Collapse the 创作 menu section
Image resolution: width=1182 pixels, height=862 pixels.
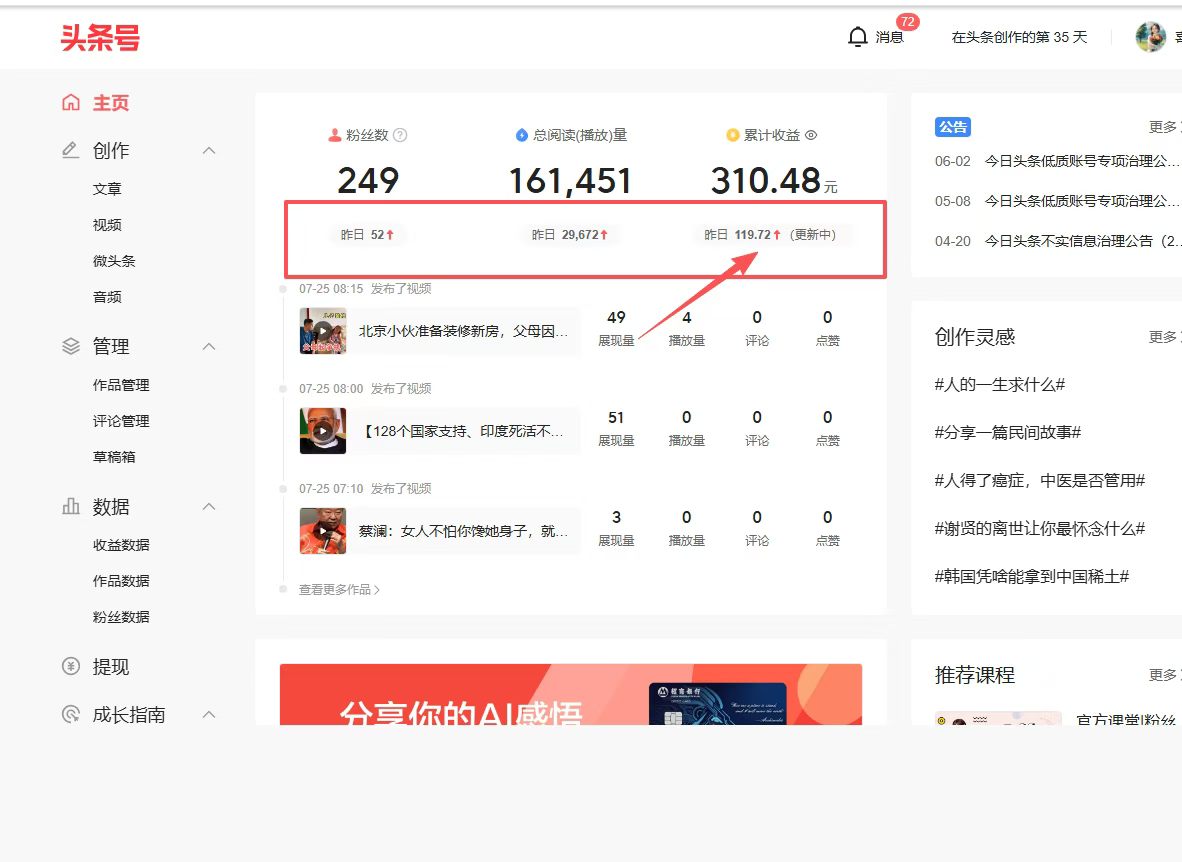point(210,151)
